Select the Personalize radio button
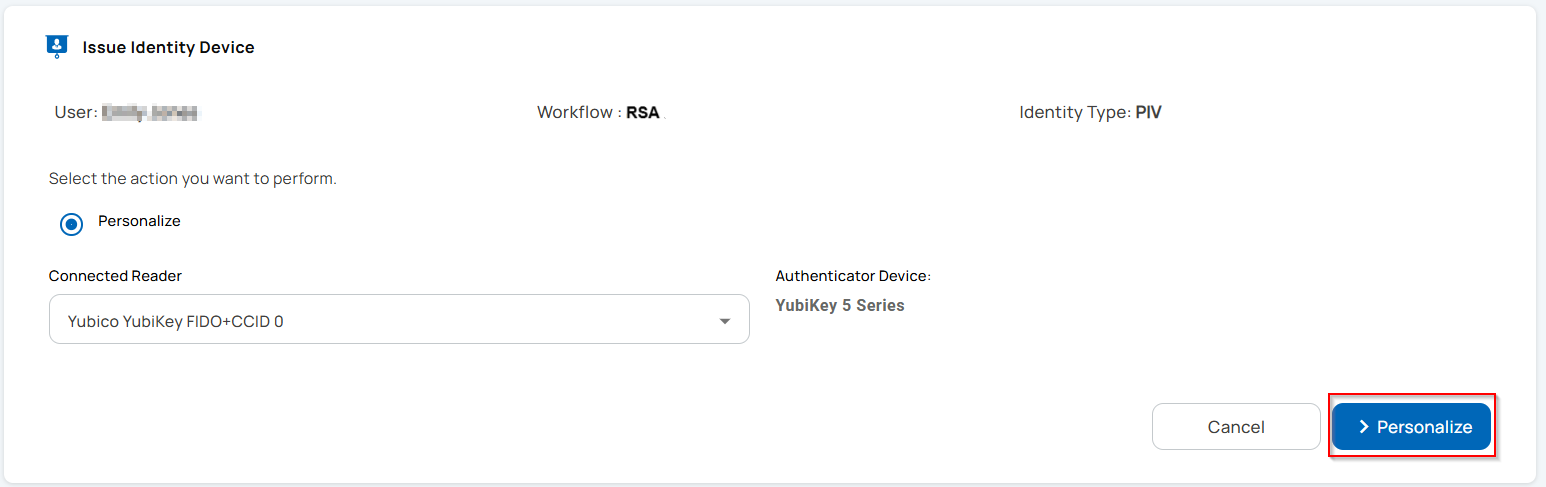The width and height of the screenshot is (1546, 487). tap(71, 224)
